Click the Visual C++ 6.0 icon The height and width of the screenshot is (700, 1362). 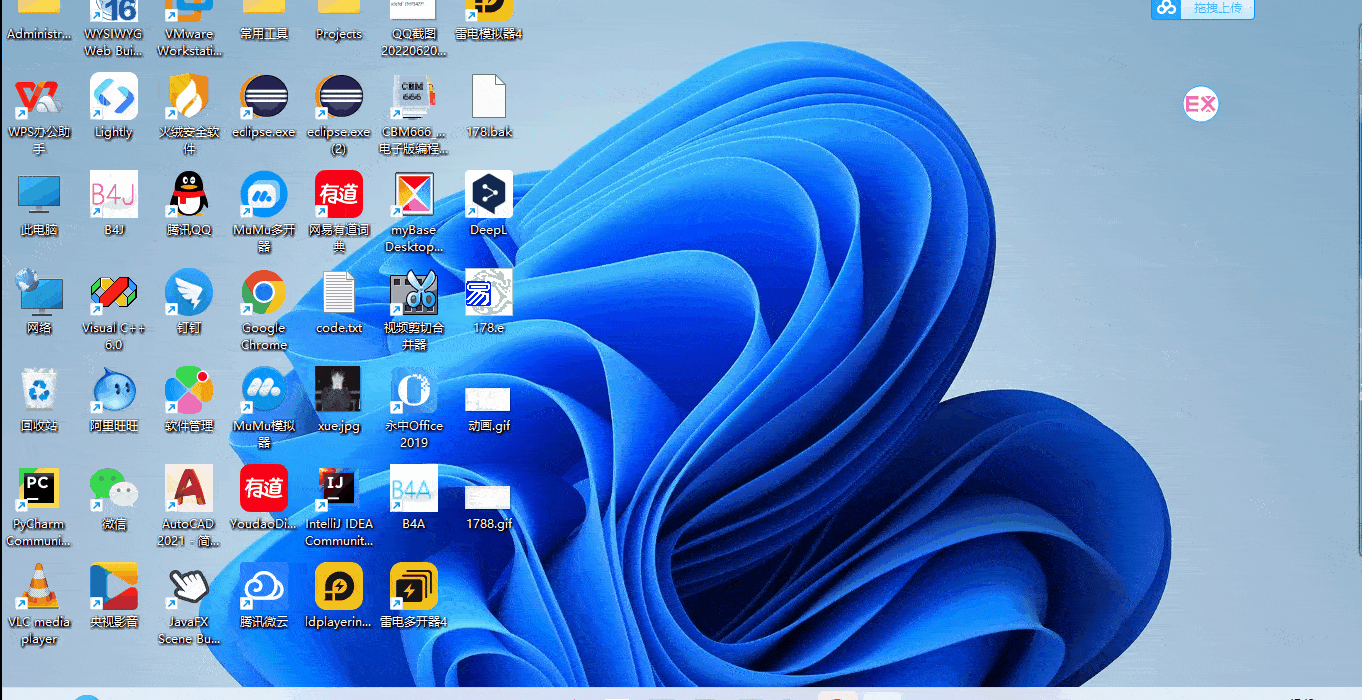[114, 293]
